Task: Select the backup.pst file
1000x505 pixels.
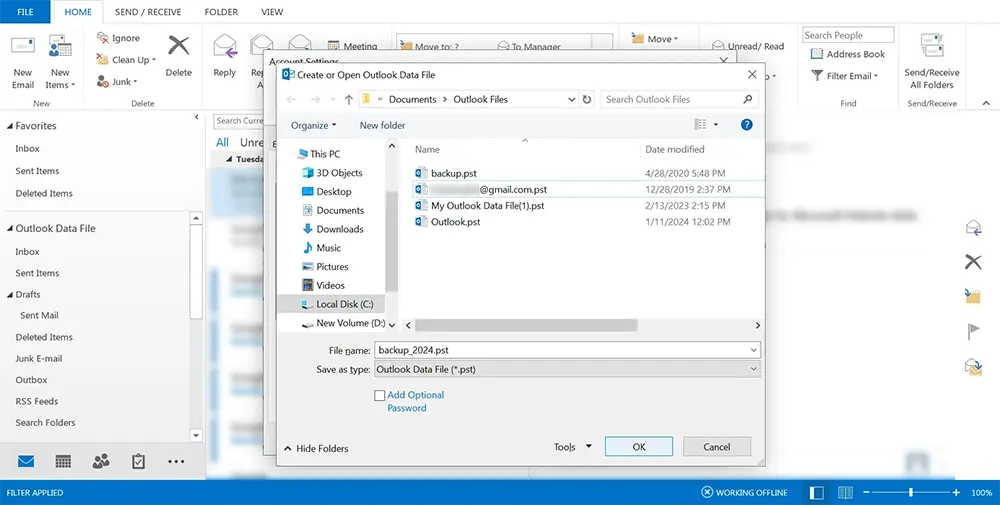Action: tap(445, 173)
